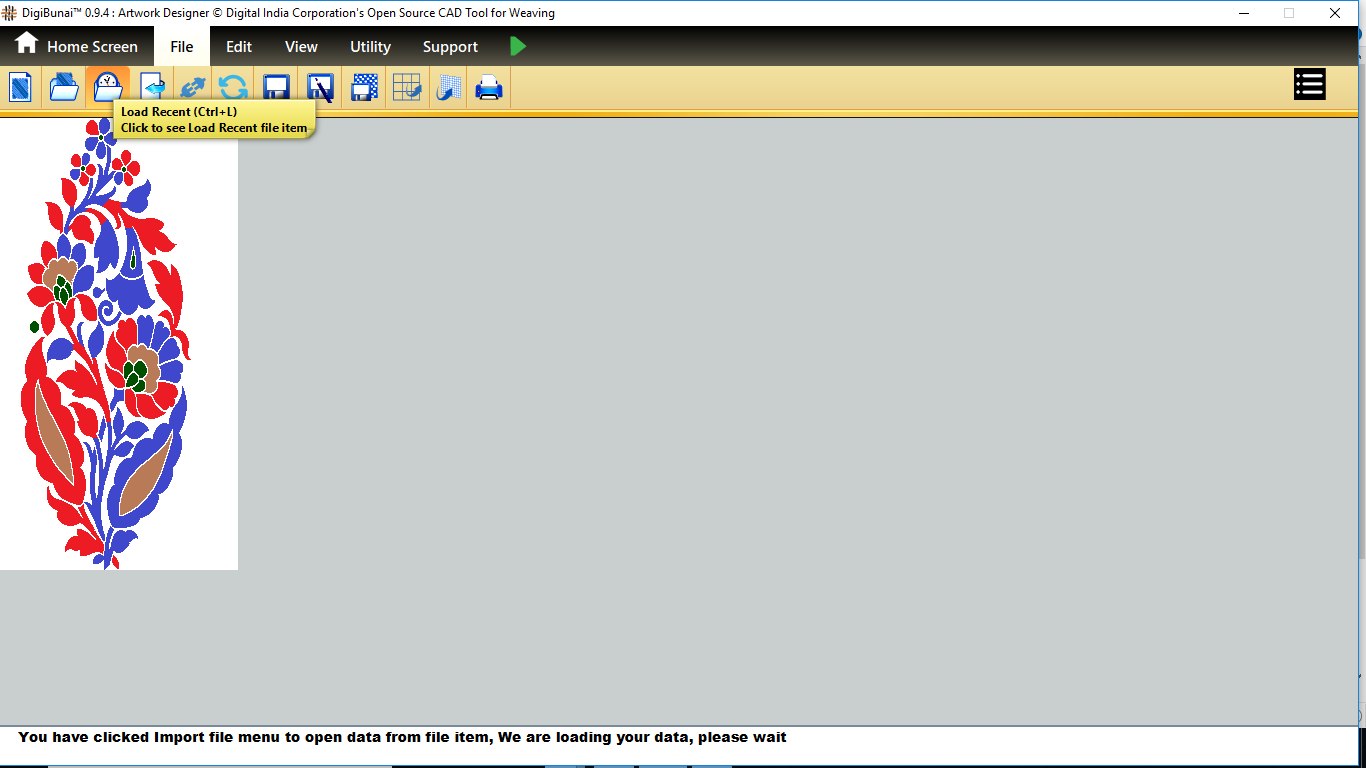Open the Edit menu

(239, 46)
